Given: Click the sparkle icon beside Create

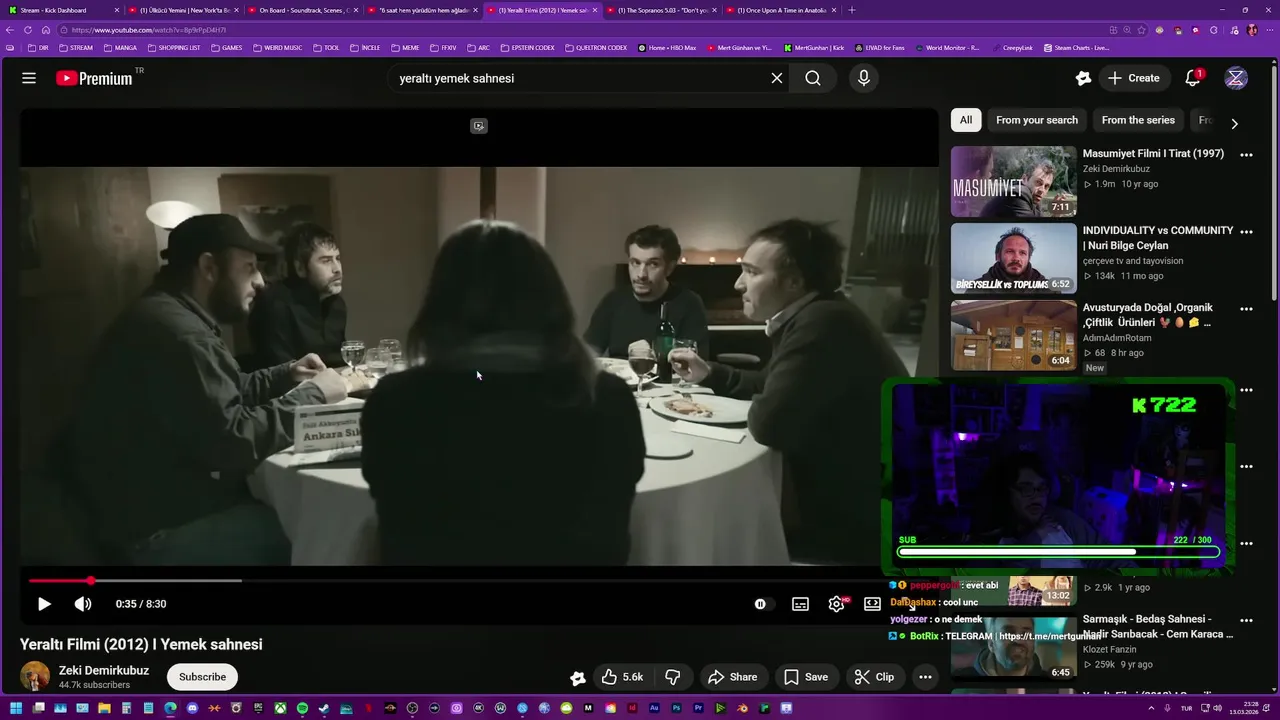Looking at the screenshot, I should click(x=1083, y=78).
